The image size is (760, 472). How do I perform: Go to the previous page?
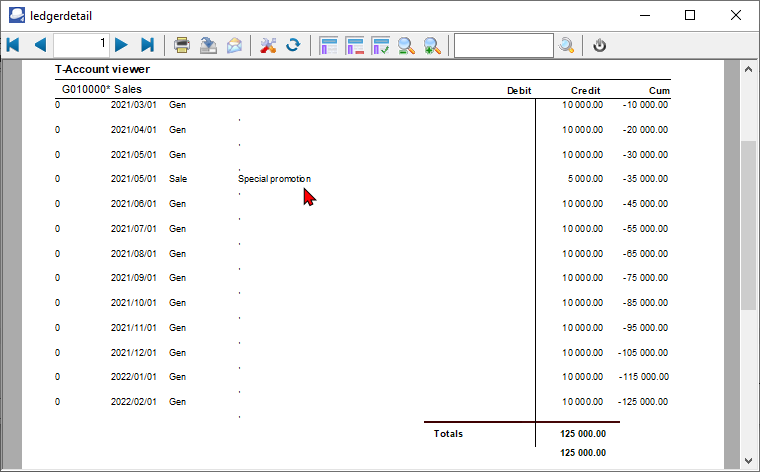[40, 45]
